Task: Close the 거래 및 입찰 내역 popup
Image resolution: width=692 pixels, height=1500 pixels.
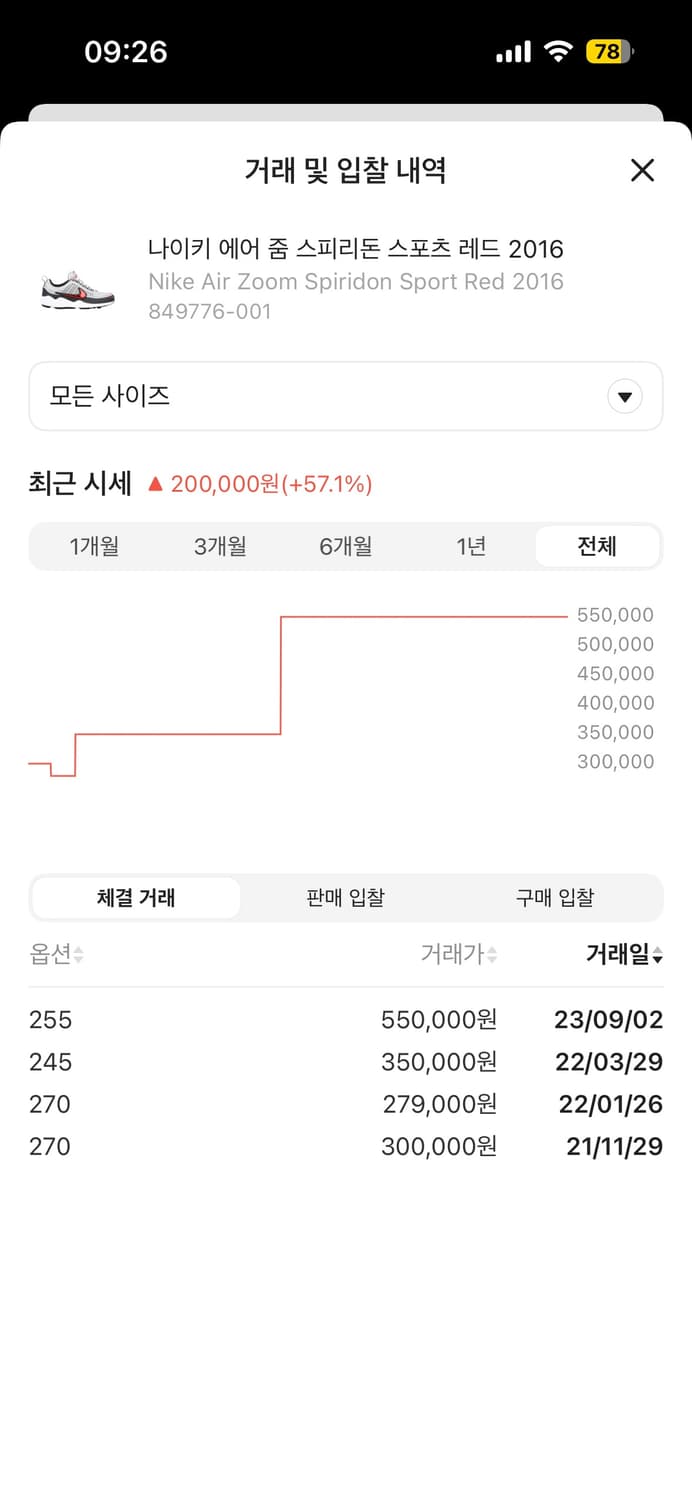Action: pyautogui.click(x=641, y=171)
